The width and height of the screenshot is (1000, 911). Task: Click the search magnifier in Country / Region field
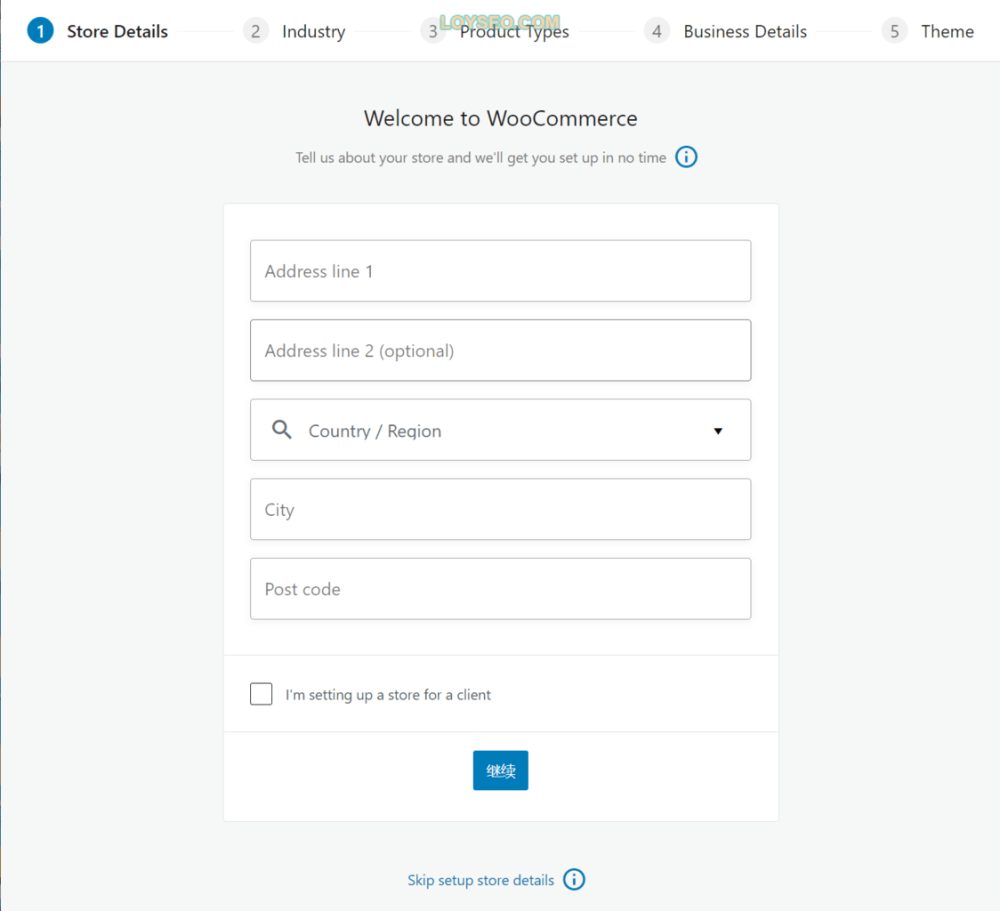point(281,429)
